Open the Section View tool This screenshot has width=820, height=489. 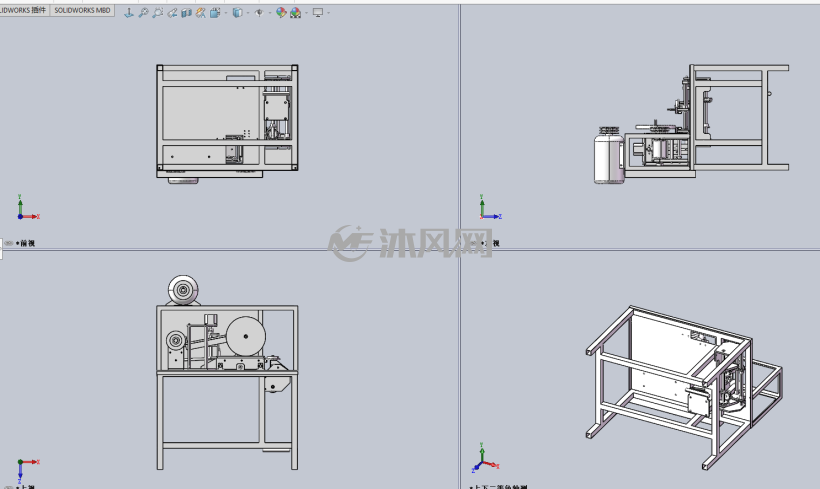(x=186, y=13)
